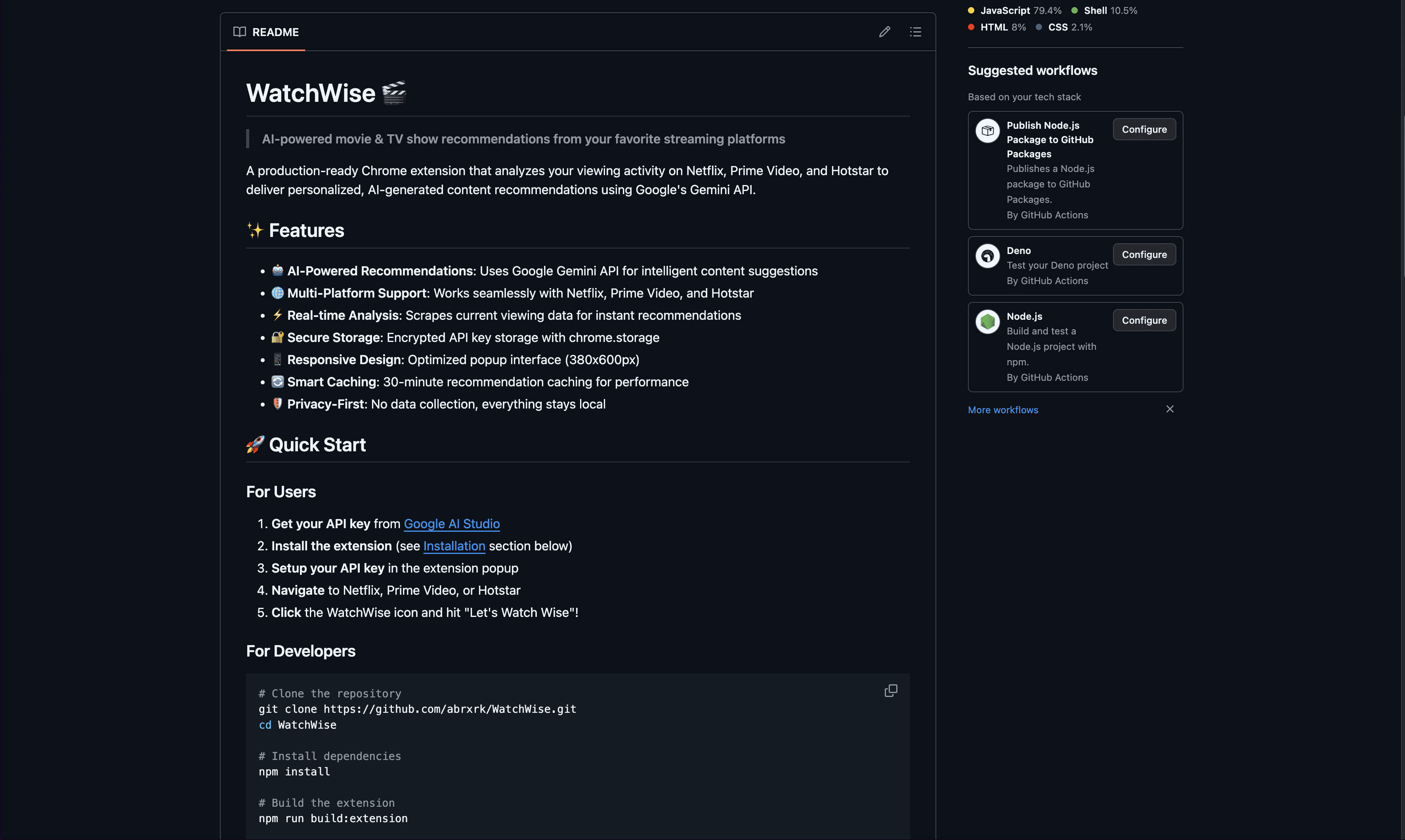This screenshot has height=840, width=1405.
Task: Click the Publish Node.js package workflow icon
Action: click(x=987, y=131)
